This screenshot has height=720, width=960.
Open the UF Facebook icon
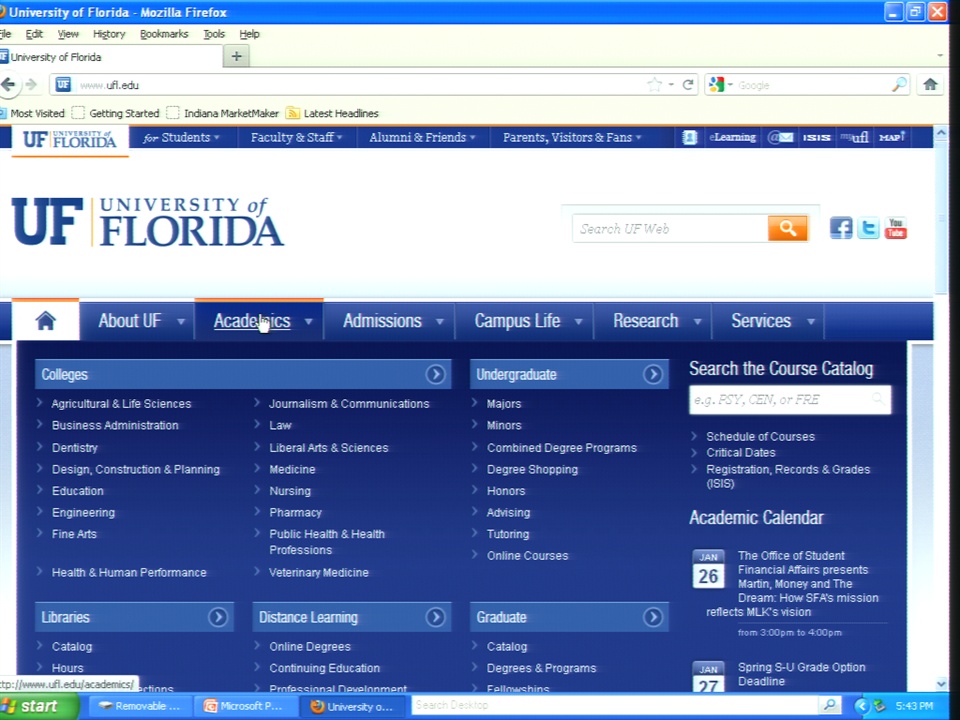pos(841,228)
